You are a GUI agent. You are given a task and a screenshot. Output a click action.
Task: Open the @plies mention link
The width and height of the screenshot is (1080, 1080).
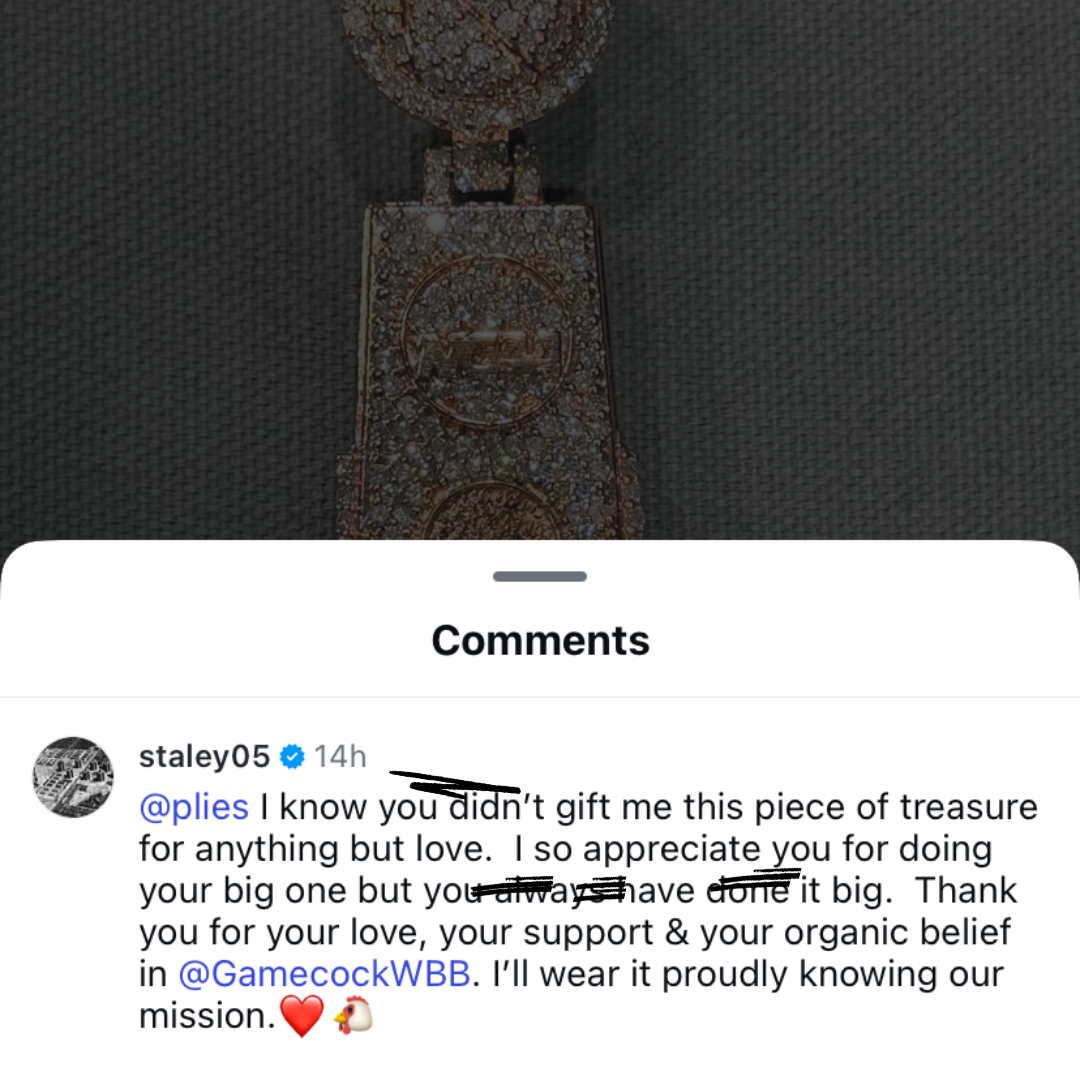(x=194, y=807)
